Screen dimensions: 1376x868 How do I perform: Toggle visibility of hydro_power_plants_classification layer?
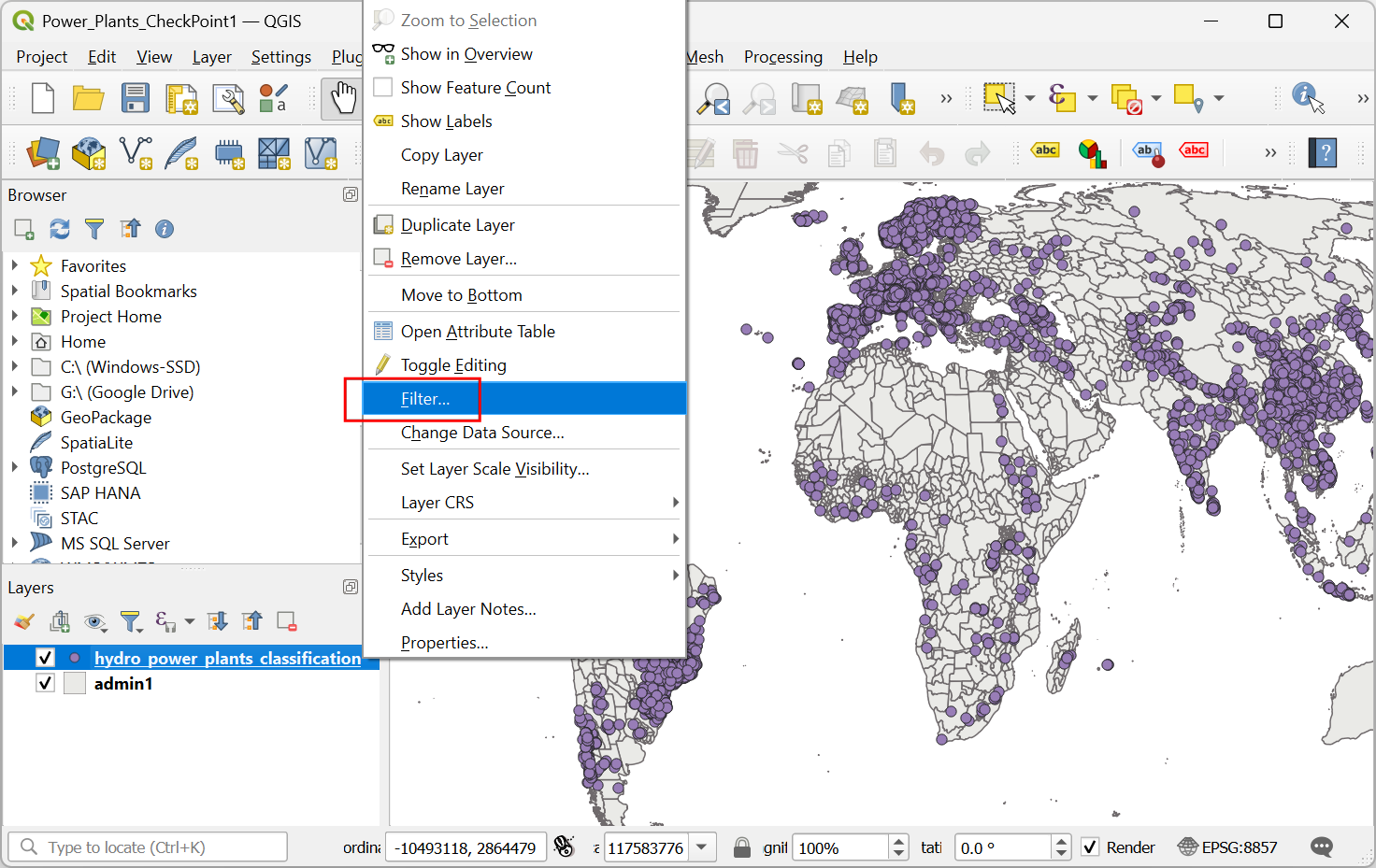[x=45, y=658]
